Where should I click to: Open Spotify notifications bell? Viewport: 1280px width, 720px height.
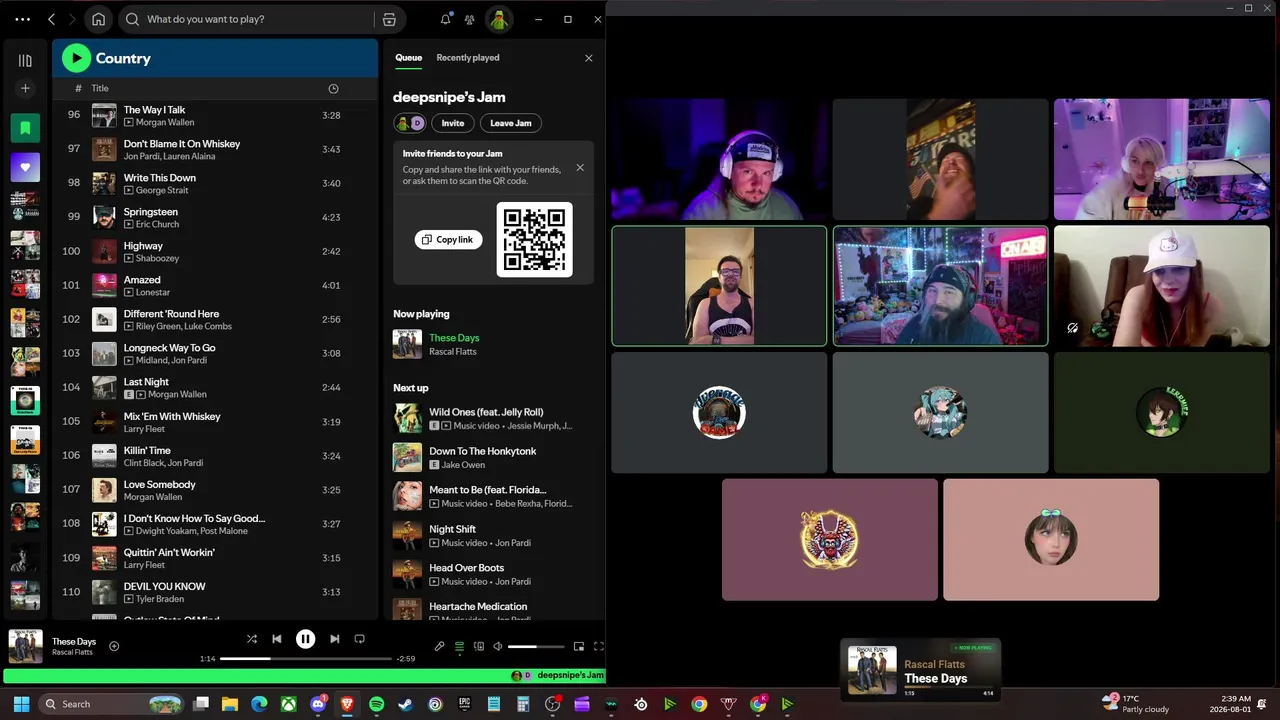click(x=446, y=19)
